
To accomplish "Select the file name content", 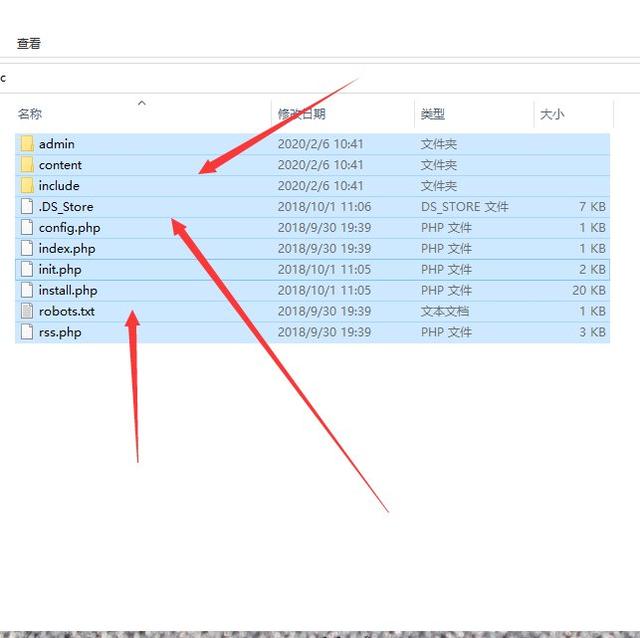I will click(x=60, y=165).
